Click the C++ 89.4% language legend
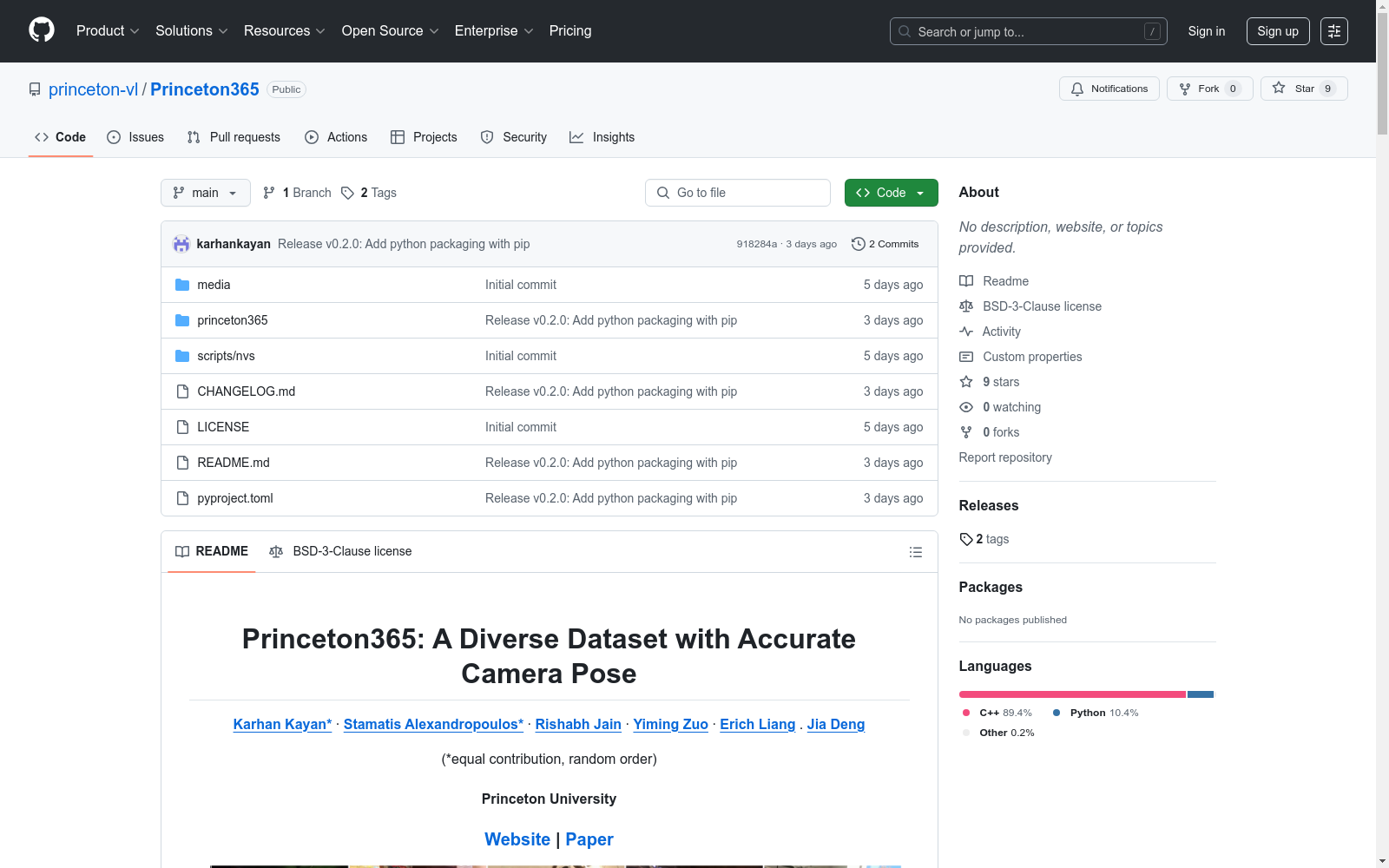This screenshot has width=1389, height=868. [997, 713]
